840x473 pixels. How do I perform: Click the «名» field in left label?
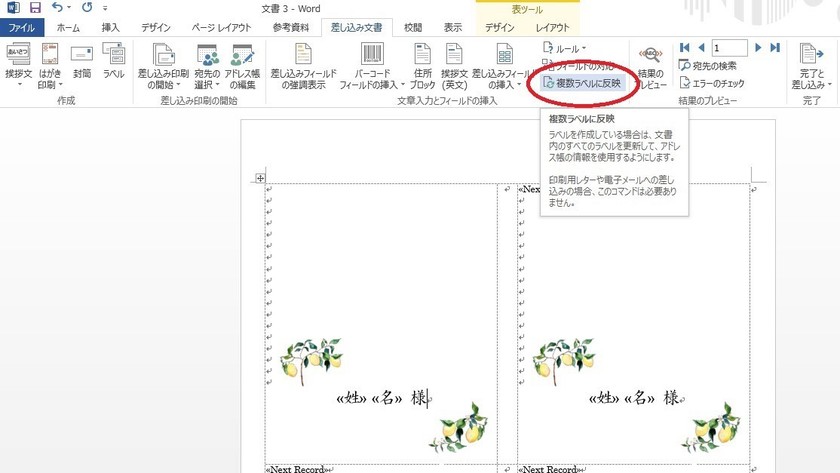[x=387, y=398]
